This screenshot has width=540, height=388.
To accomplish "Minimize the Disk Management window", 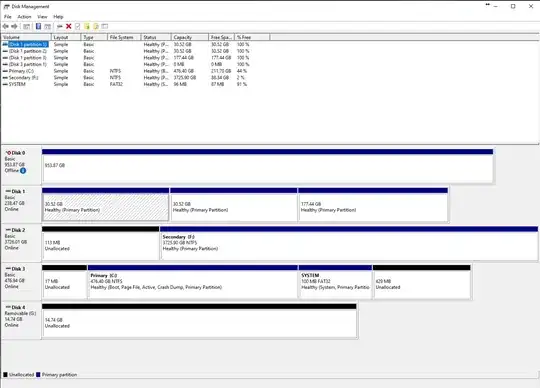I will (496, 6).
